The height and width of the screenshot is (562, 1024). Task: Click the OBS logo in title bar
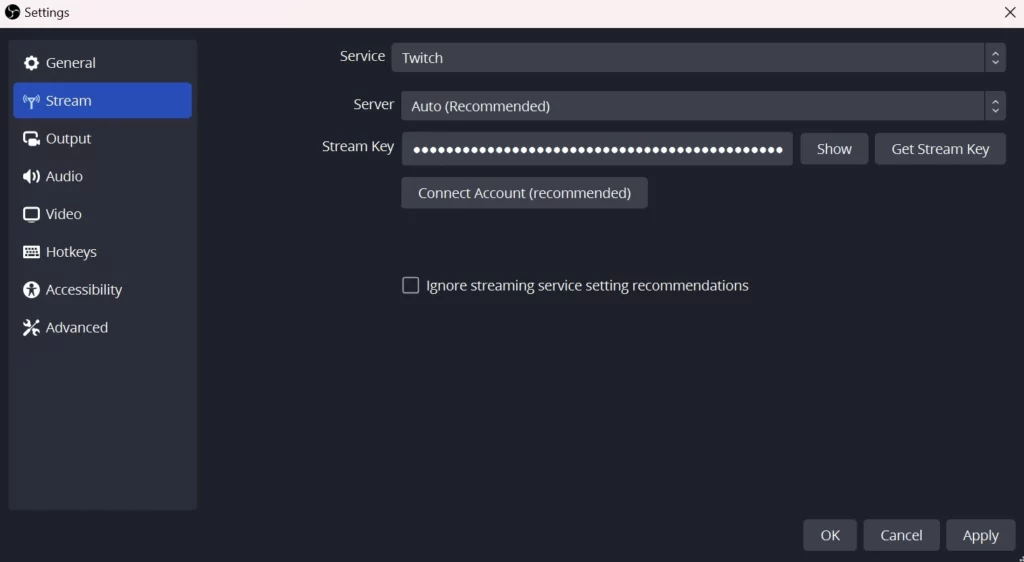[x=12, y=12]
